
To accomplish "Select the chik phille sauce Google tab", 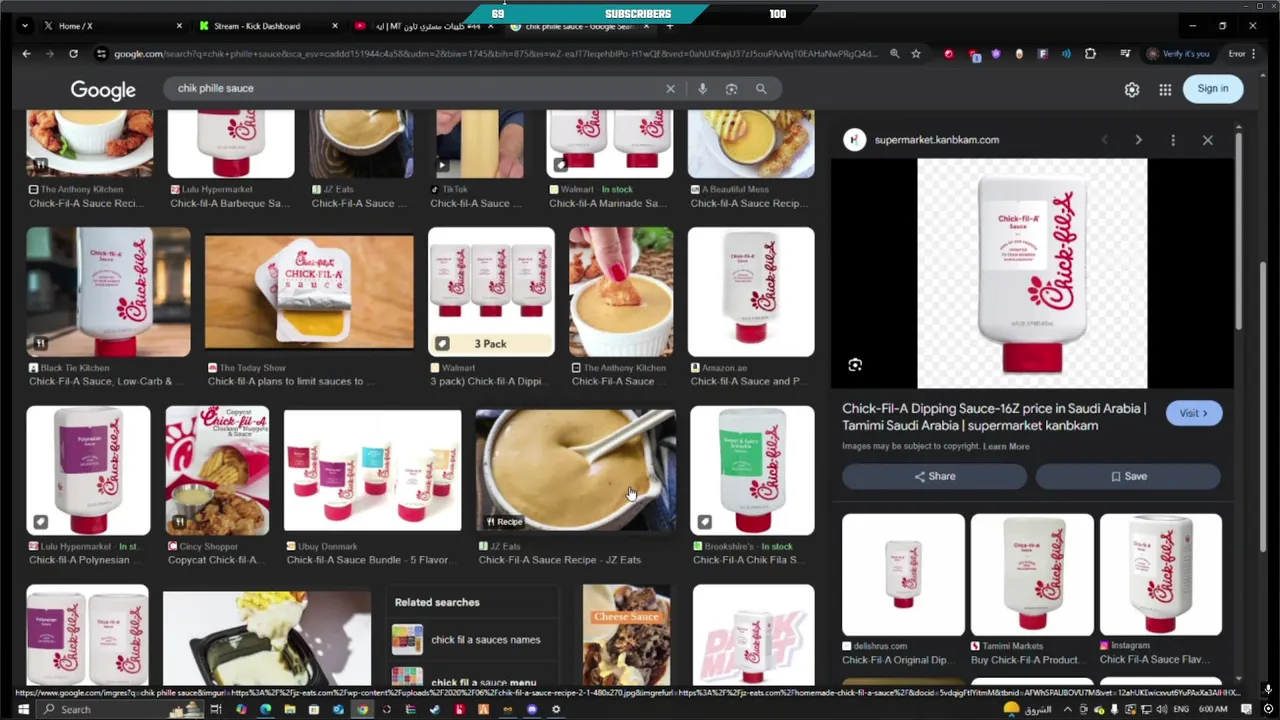I will (580, 26).
